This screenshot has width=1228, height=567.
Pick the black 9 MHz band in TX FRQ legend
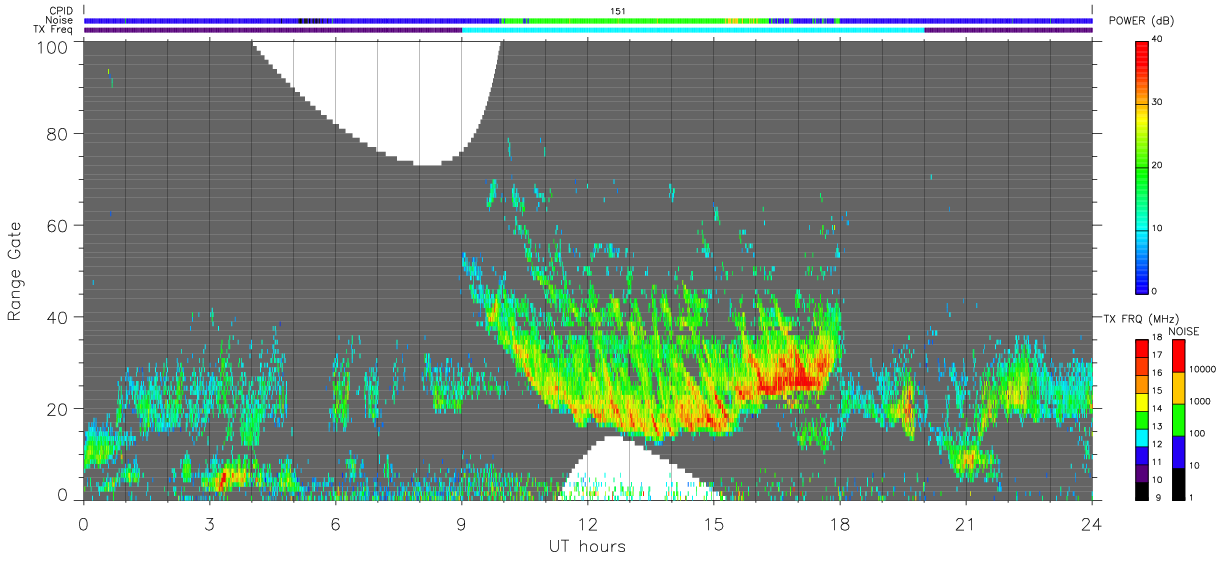(1142, 491)
